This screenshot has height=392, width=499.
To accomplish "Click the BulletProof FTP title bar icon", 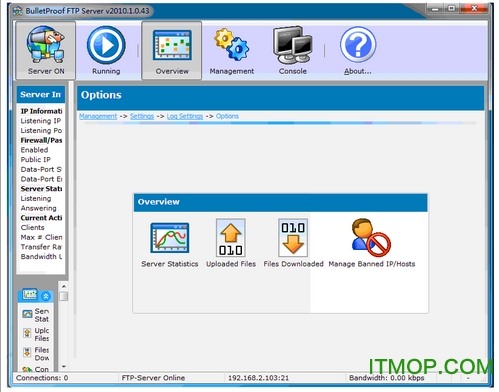I will pos(18,11).
